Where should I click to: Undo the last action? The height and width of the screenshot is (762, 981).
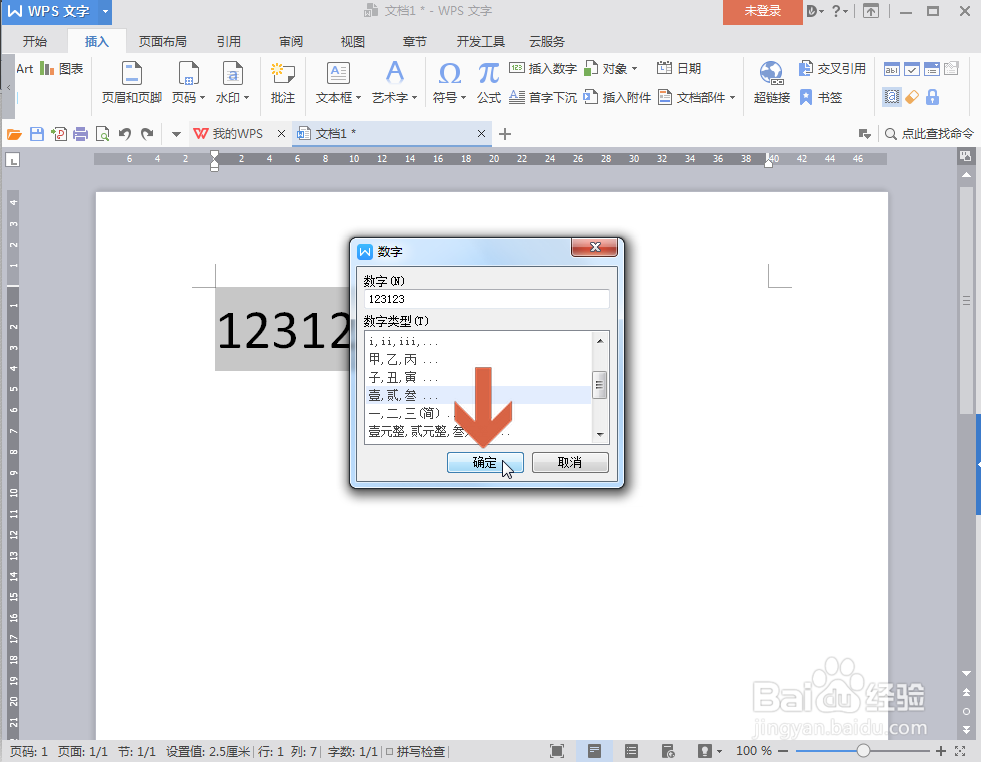(x=125, y=134)
